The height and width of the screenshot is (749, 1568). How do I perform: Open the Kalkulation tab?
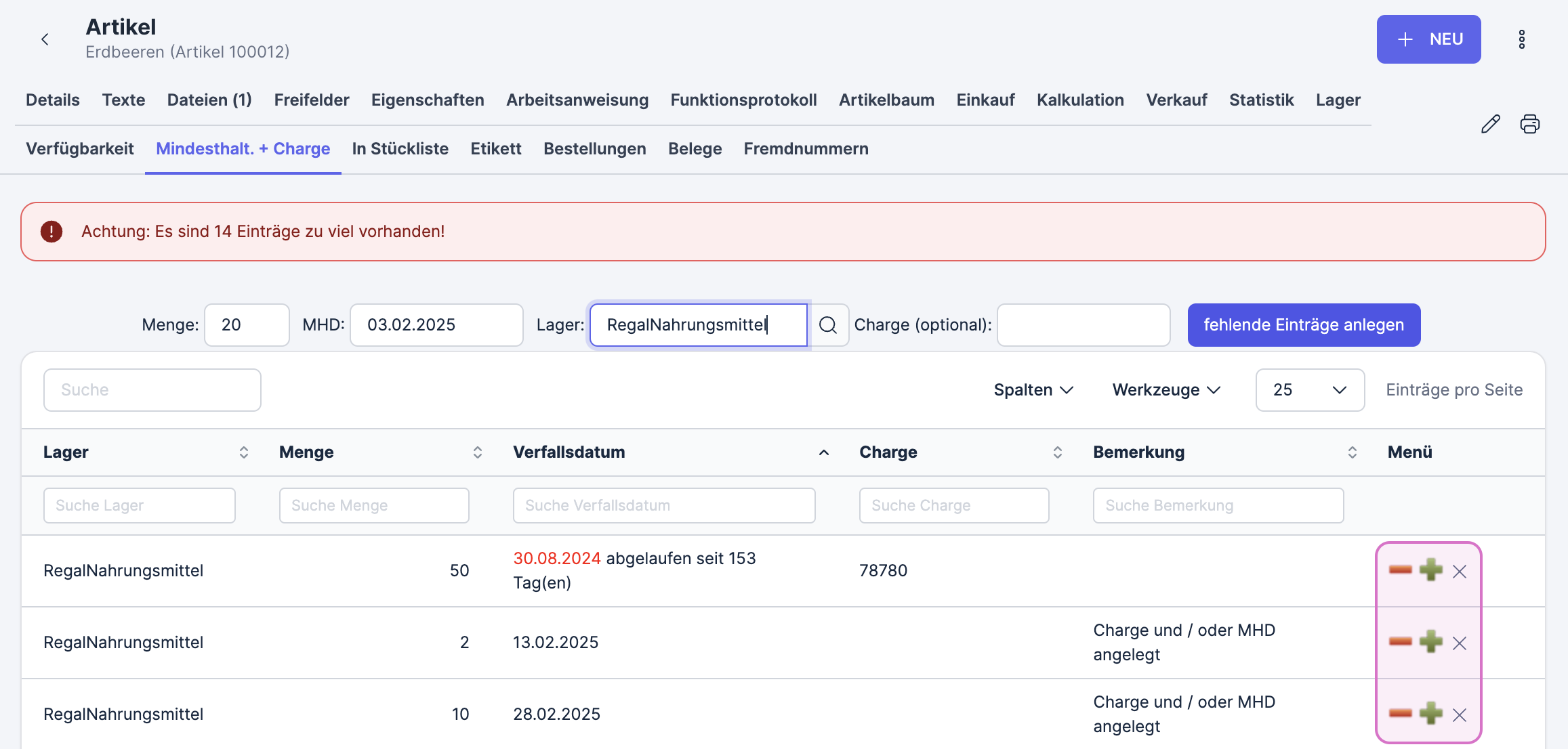coord(1080,100)
